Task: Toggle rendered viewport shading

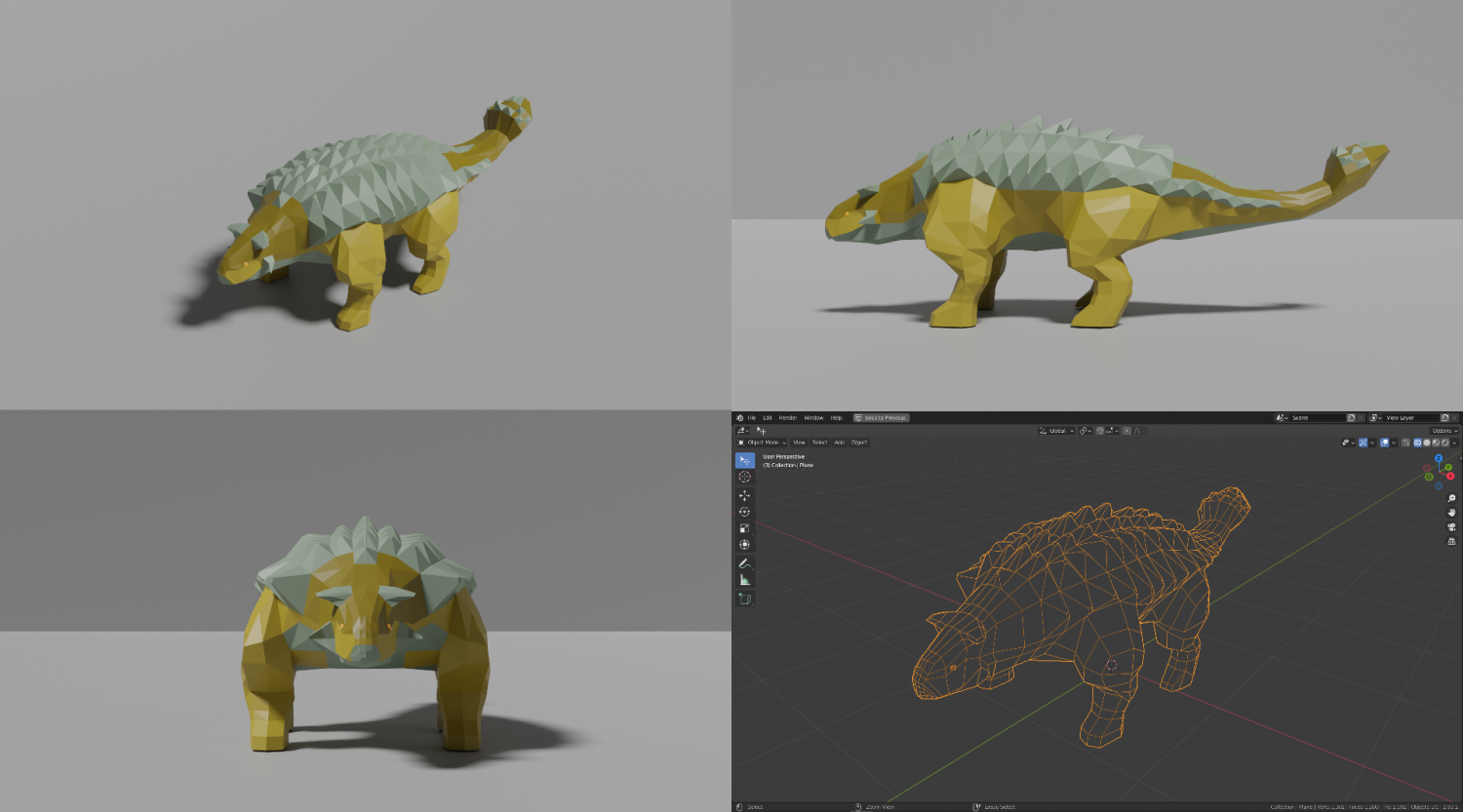Action: [1444, 443]
